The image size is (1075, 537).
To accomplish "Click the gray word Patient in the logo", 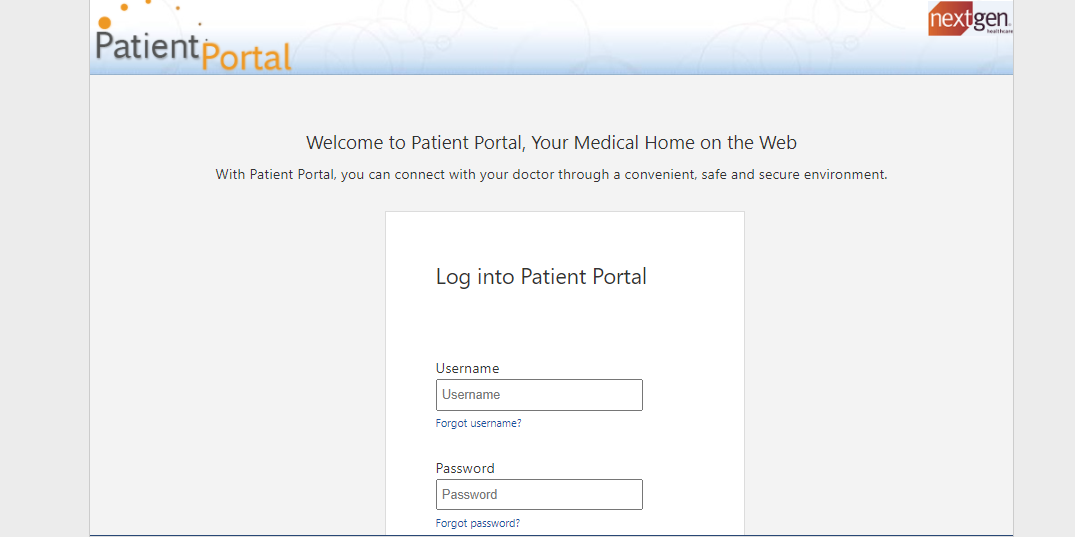I will pos(147,46).
